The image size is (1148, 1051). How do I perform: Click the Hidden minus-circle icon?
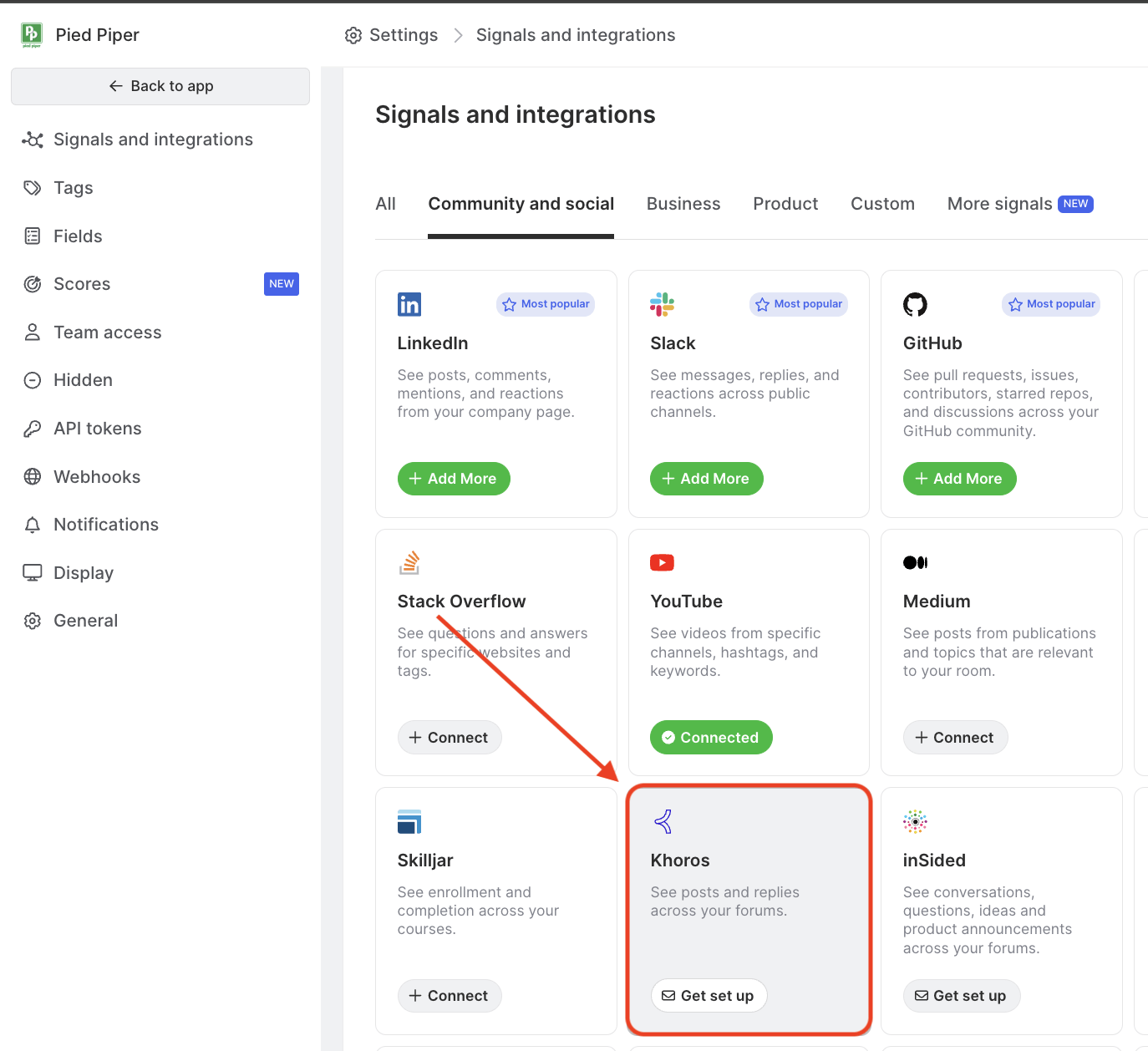tap(33, 380)
